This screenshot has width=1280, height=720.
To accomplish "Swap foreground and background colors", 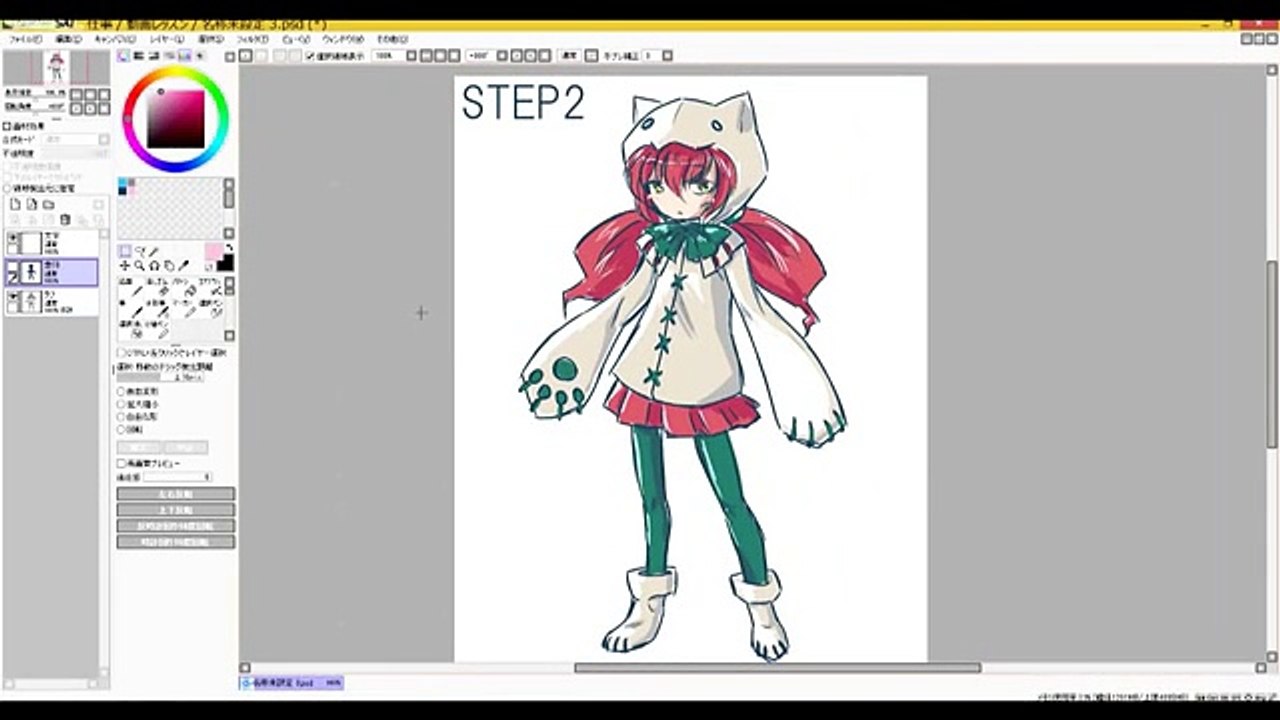I will [228, 248].
